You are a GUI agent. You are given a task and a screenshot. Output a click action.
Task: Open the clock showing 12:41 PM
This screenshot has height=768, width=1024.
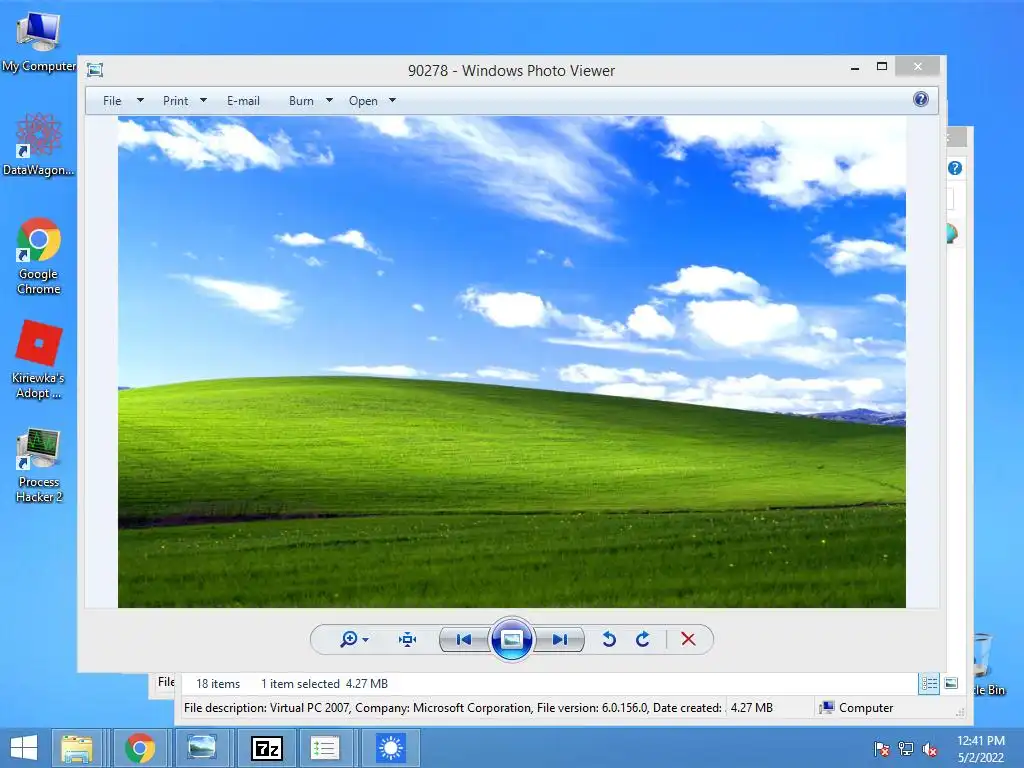coord(981,748)
